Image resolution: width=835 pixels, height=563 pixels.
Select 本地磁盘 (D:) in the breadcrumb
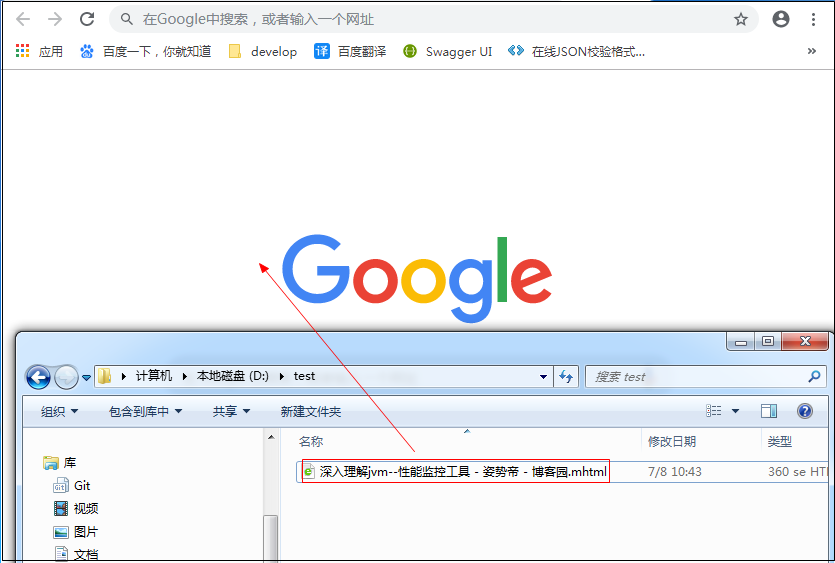click(233, 376)
